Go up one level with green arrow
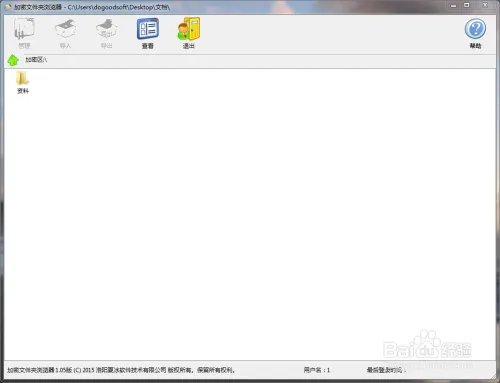The image size is (500, 383). tap(13, 60)
